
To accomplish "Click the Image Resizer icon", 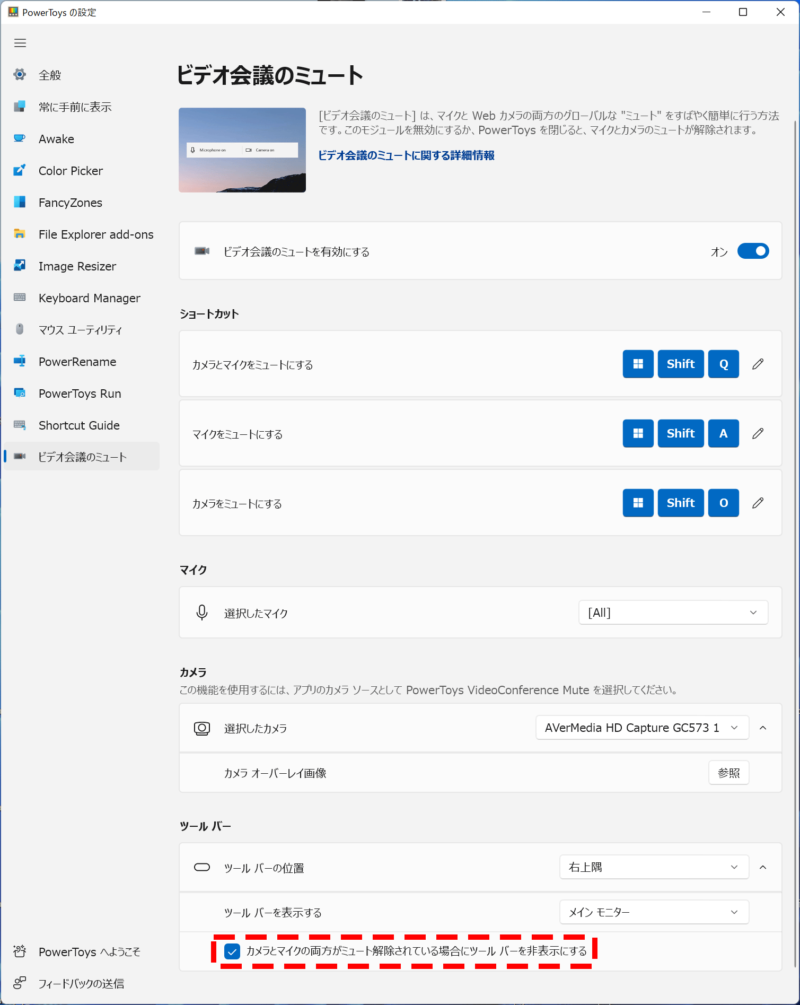I will point(20,265).
